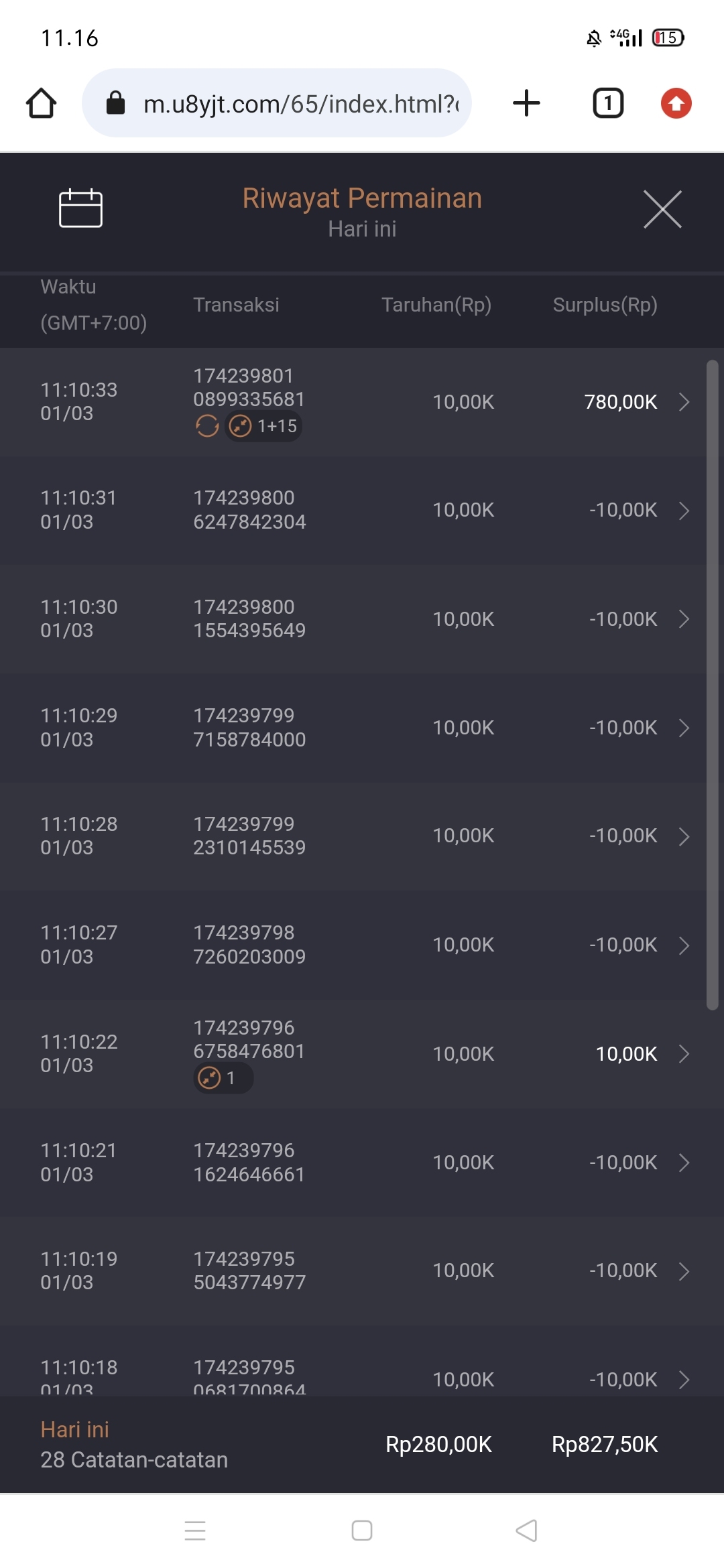The image size is (724, 1568).
Task: Tap the Hari ini summary label
Action: click(x=75, y=1430)
